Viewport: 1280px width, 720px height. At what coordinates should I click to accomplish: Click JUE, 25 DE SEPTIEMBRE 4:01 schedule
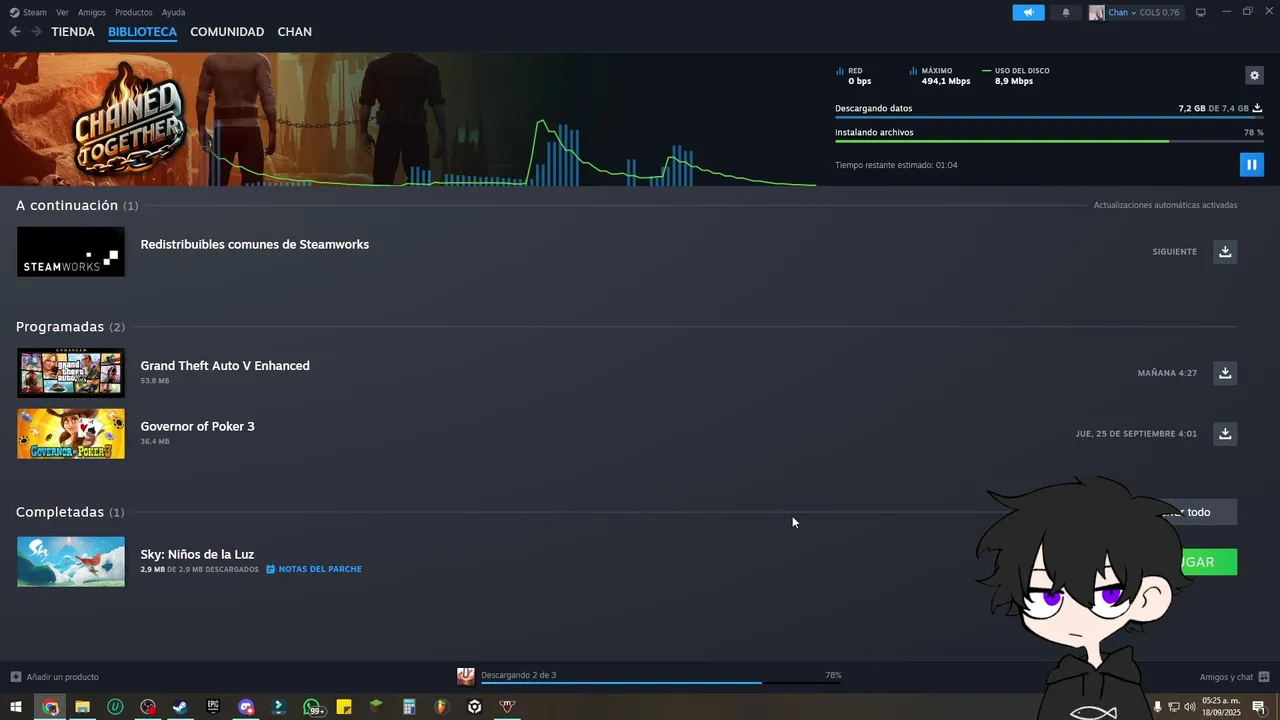click(x=1136, y=434)
